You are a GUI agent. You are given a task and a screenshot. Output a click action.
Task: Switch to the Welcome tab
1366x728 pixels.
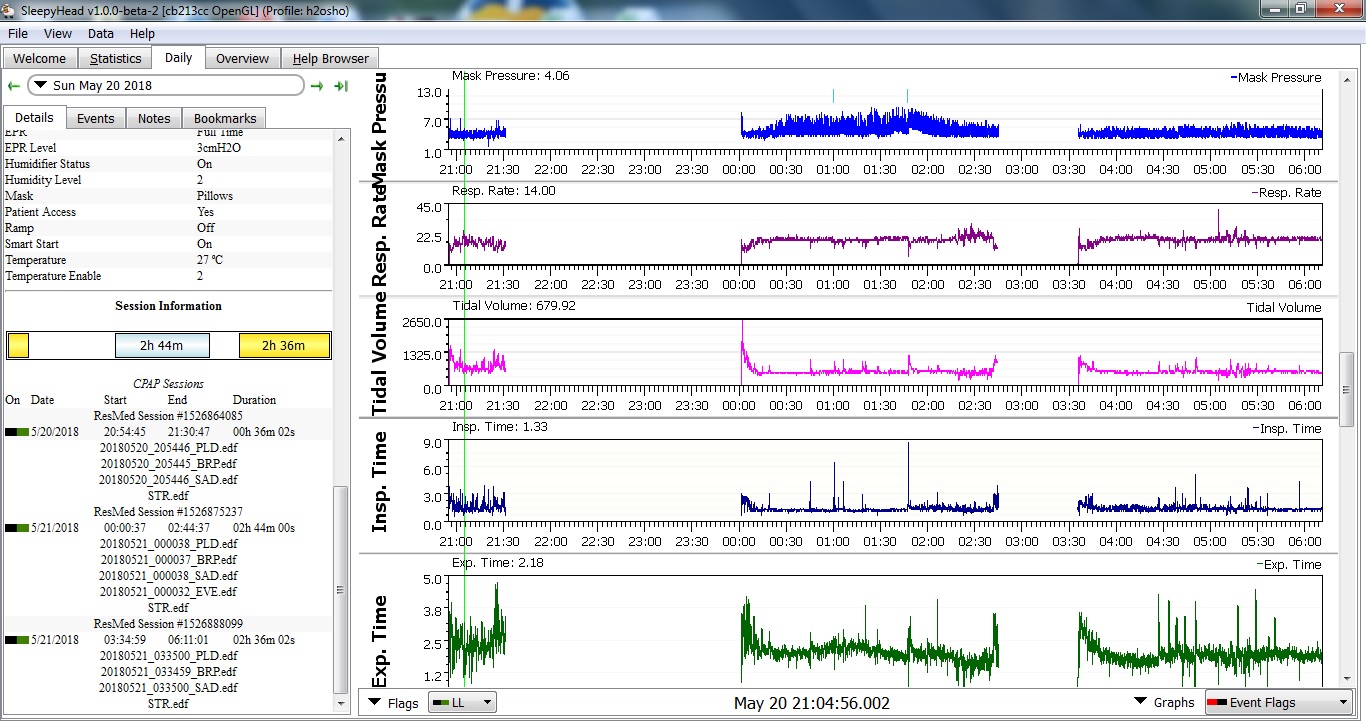[x=40, y=58]
